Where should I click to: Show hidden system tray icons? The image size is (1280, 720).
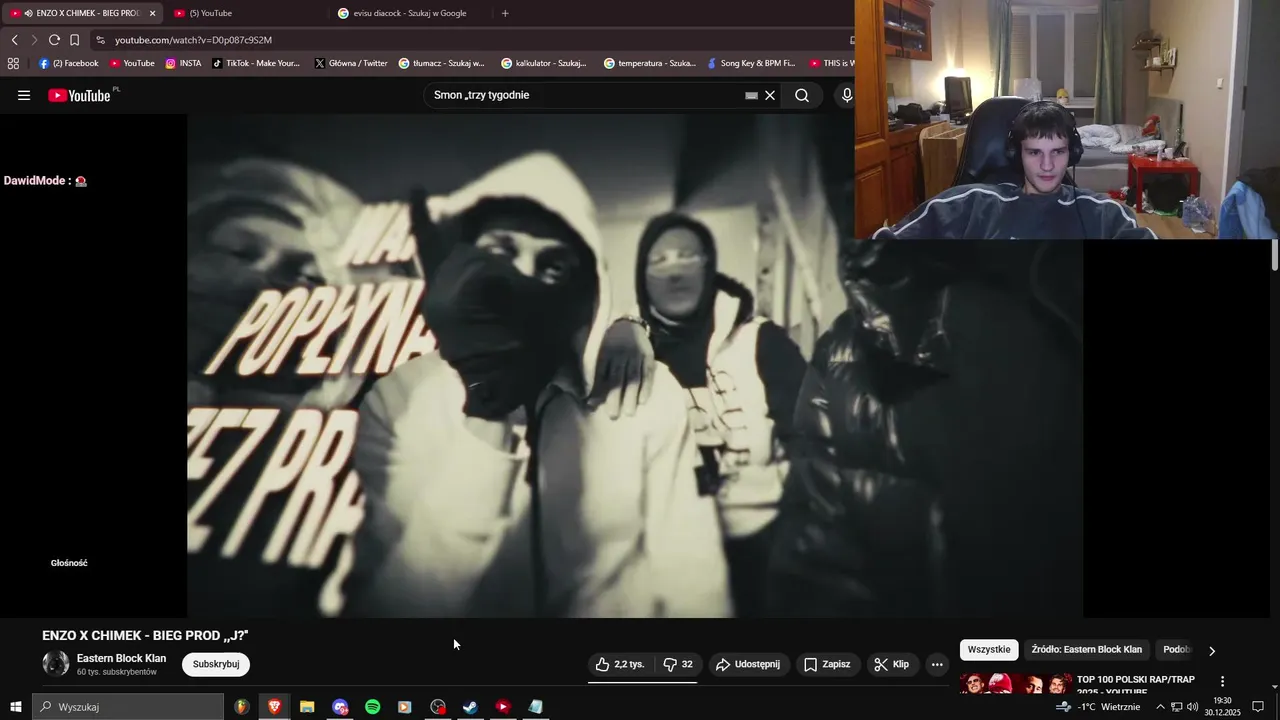point(1160,707)
